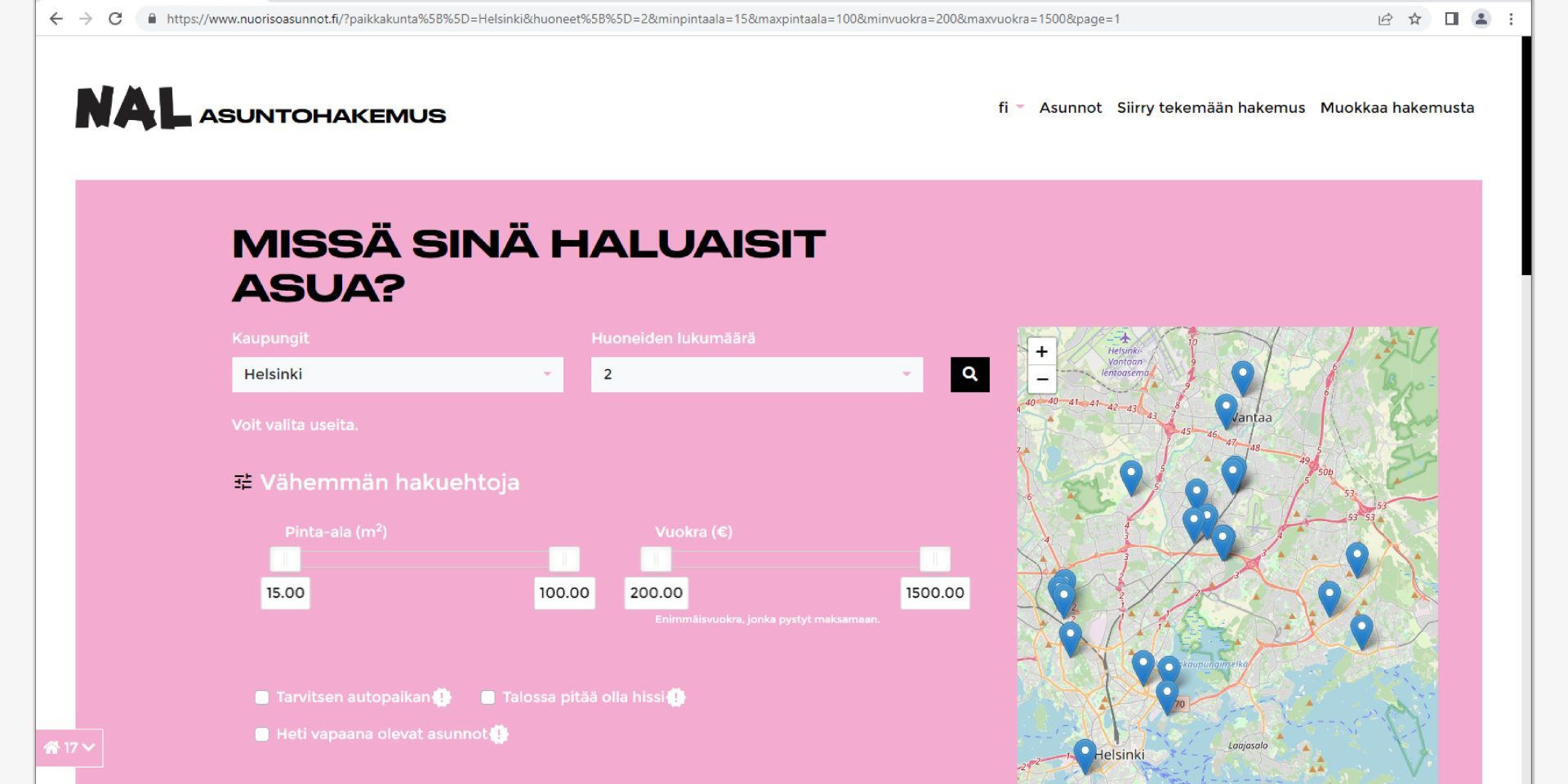Image resolution: width=1568 pixels, height=784 pixels.
Task: Click the map pin nearest the Vantaa label
Action: (1226, 410)
